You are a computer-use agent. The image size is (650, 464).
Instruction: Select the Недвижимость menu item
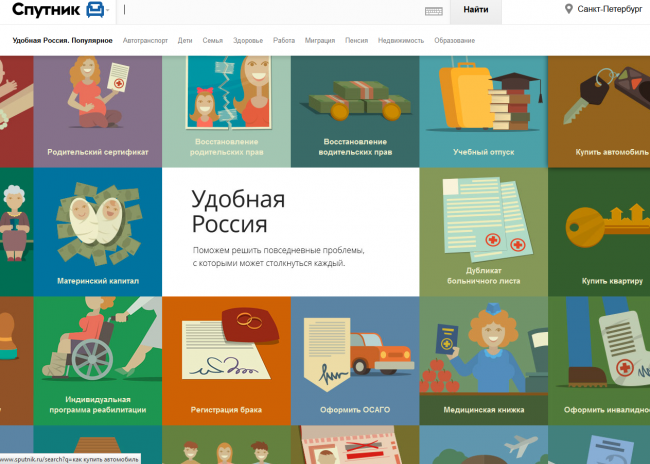pyautogui.click(x=401, y=41)
